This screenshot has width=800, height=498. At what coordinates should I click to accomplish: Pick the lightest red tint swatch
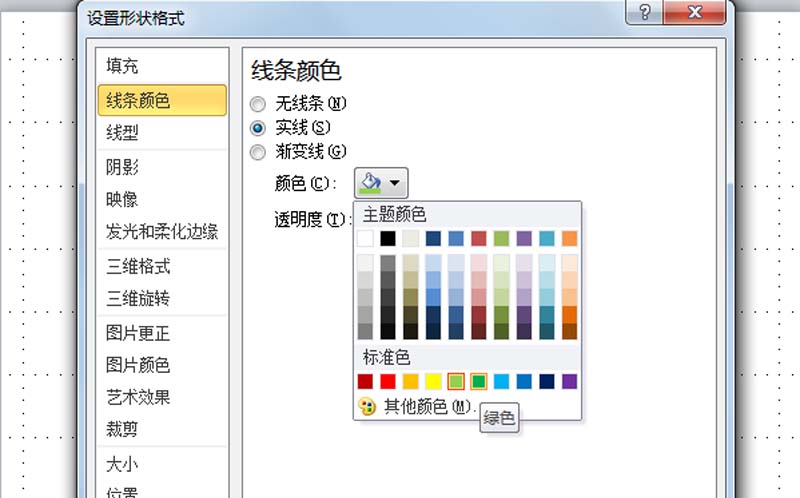tap(479, 263)
